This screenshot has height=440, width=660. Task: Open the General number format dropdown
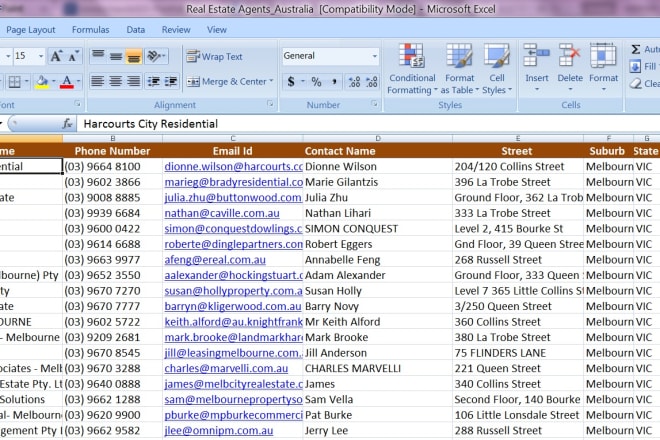(x=374, y=56)
